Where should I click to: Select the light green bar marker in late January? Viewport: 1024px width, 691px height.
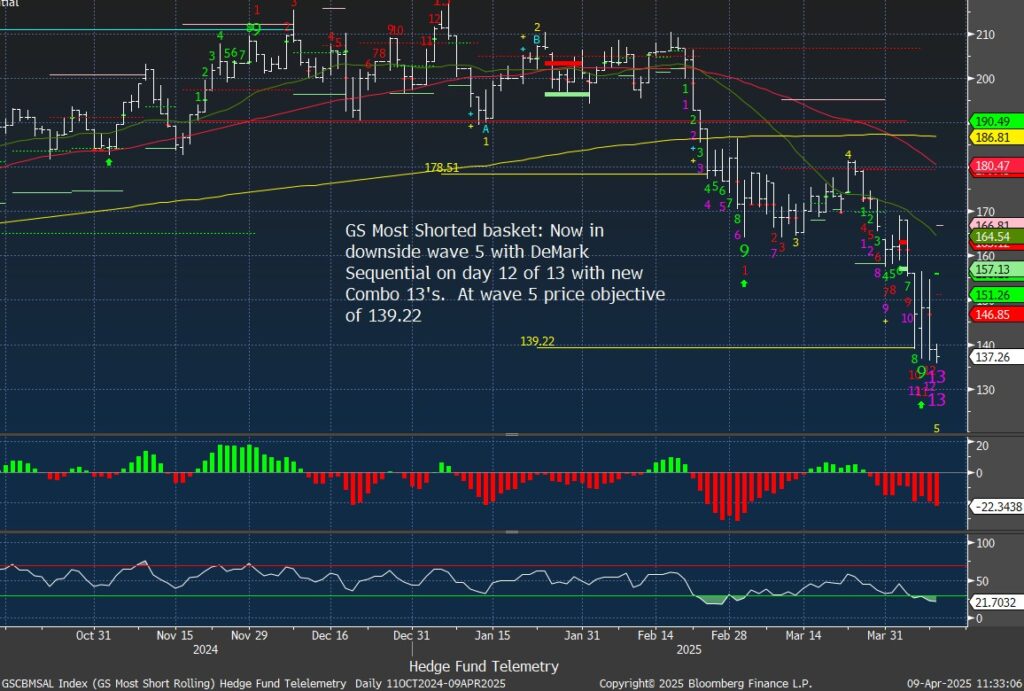coord(567,95)
